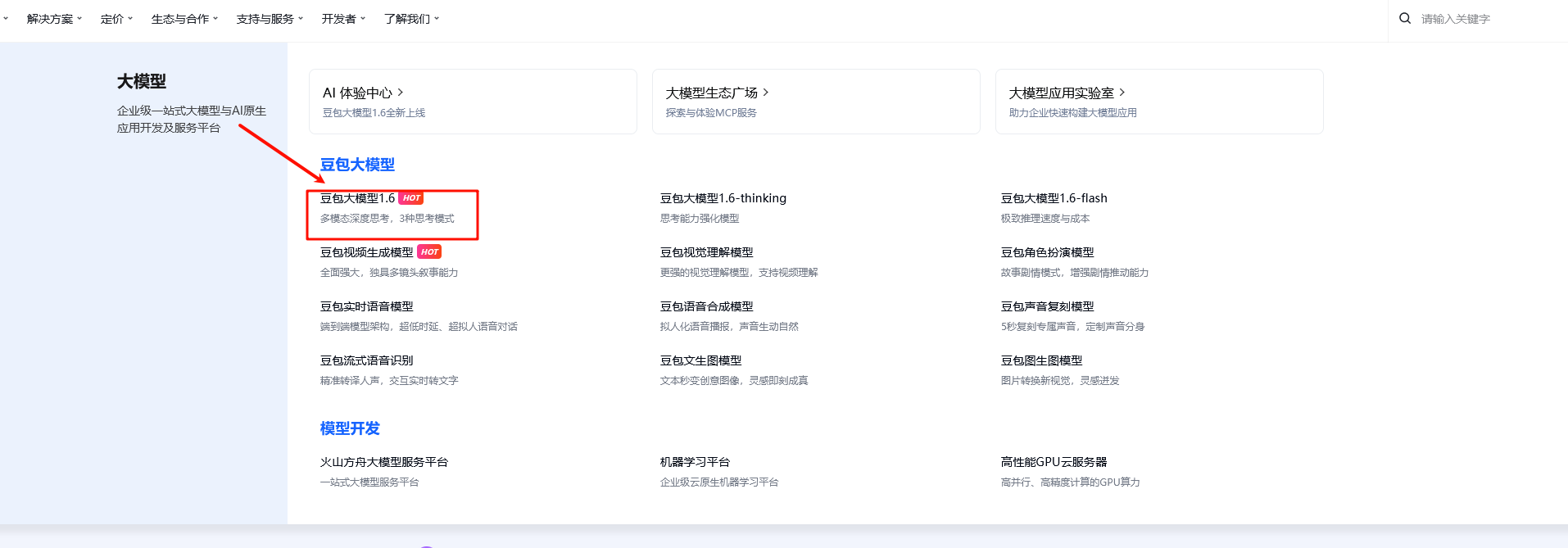Viewport: 1568px width, 548px height.
Task: Click the text 思考能力强化模型
Action: (x=700, y=219)
